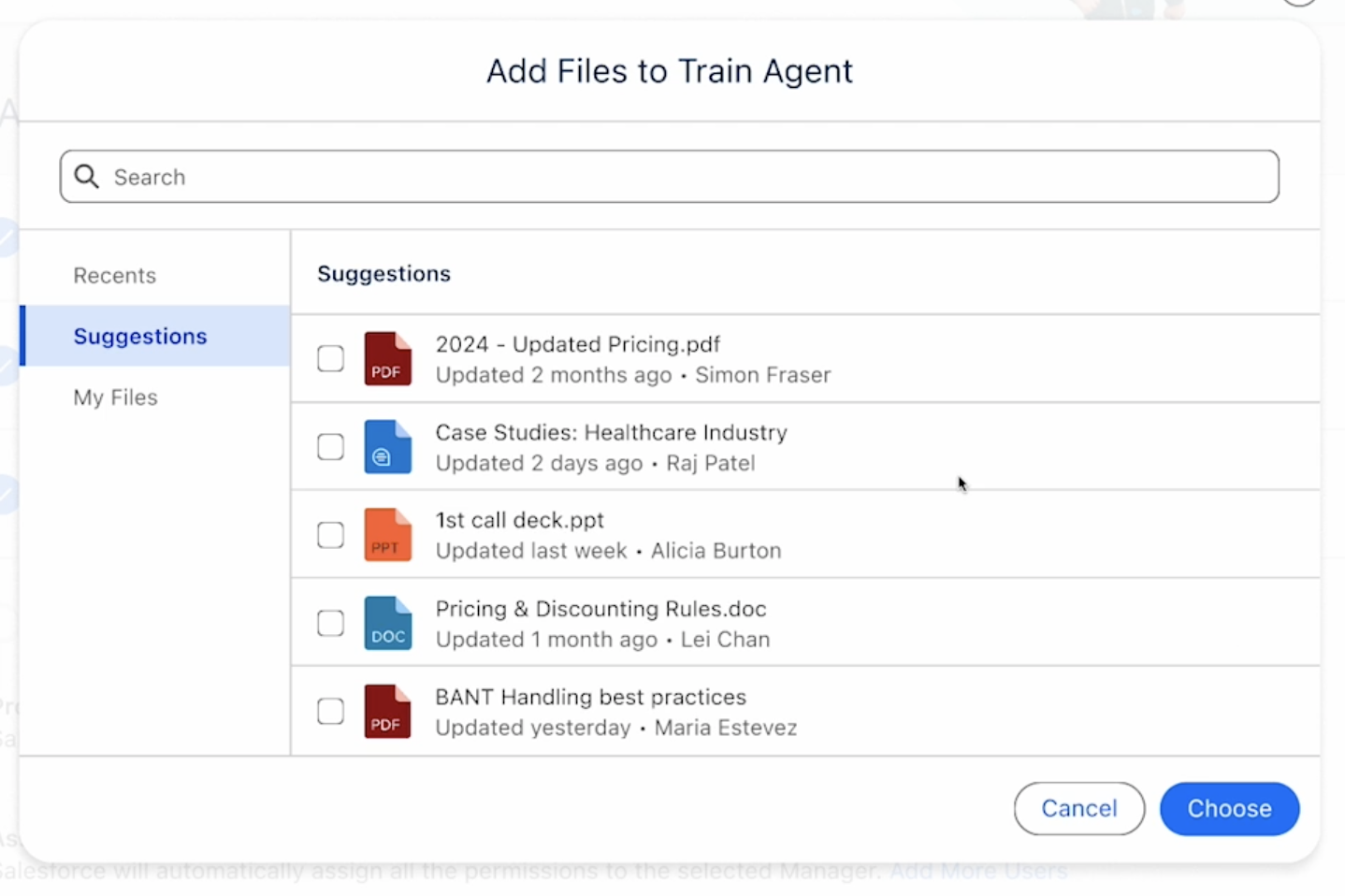Click the blue Choose button
Image resolution: width=1345 pixels, height=896 pixels.
click(x=1229, y=809)
